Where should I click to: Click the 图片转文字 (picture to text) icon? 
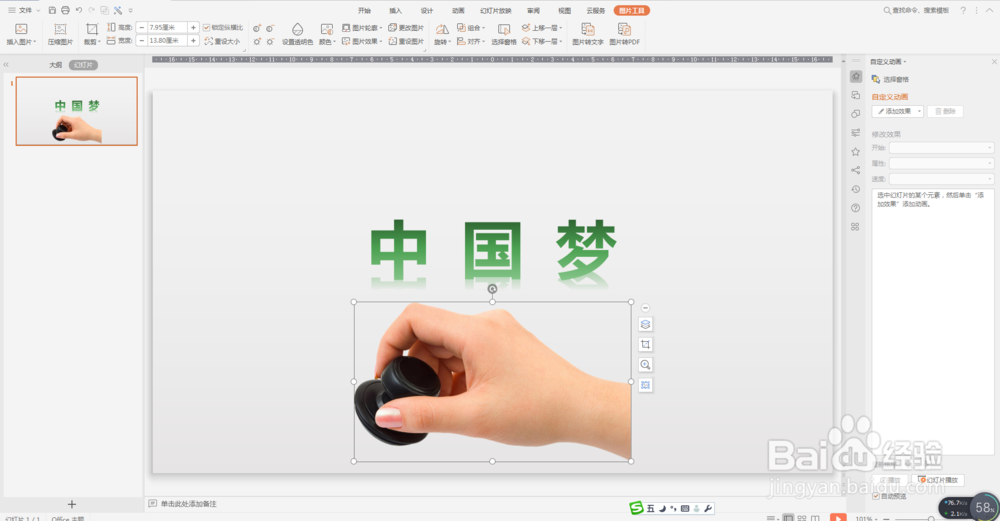click(x=587, y=29)
